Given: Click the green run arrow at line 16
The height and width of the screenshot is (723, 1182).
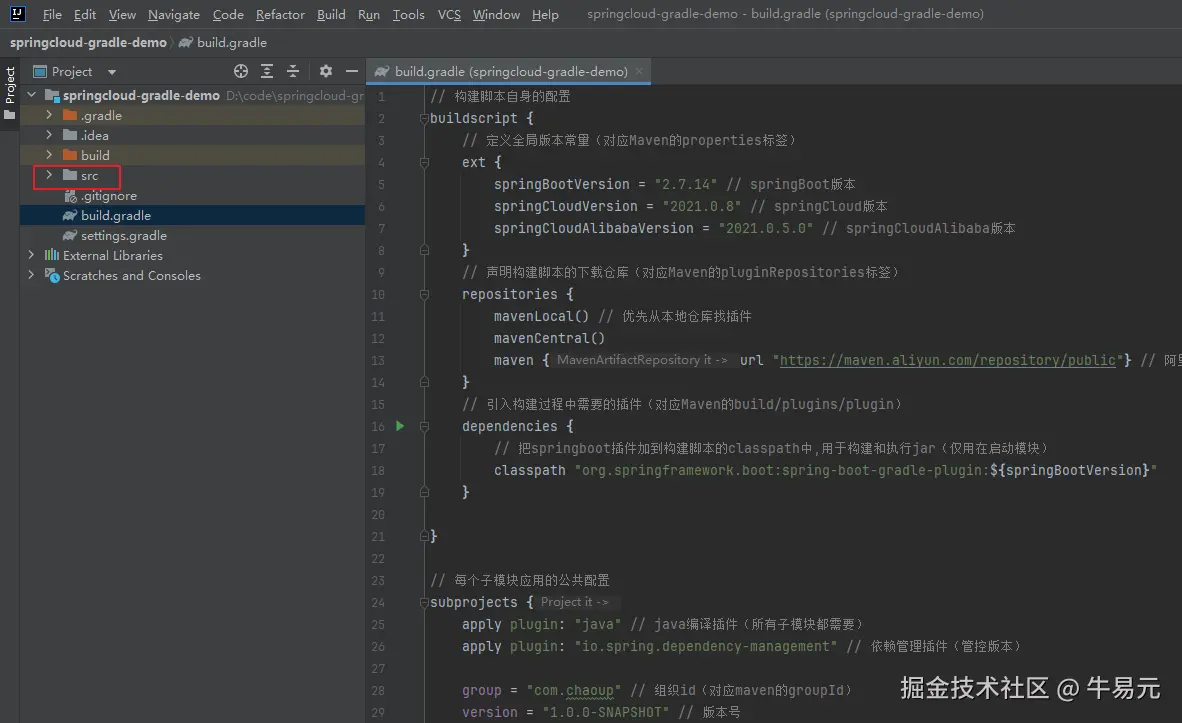Looking at the screenshot, I should pos(400,426).
